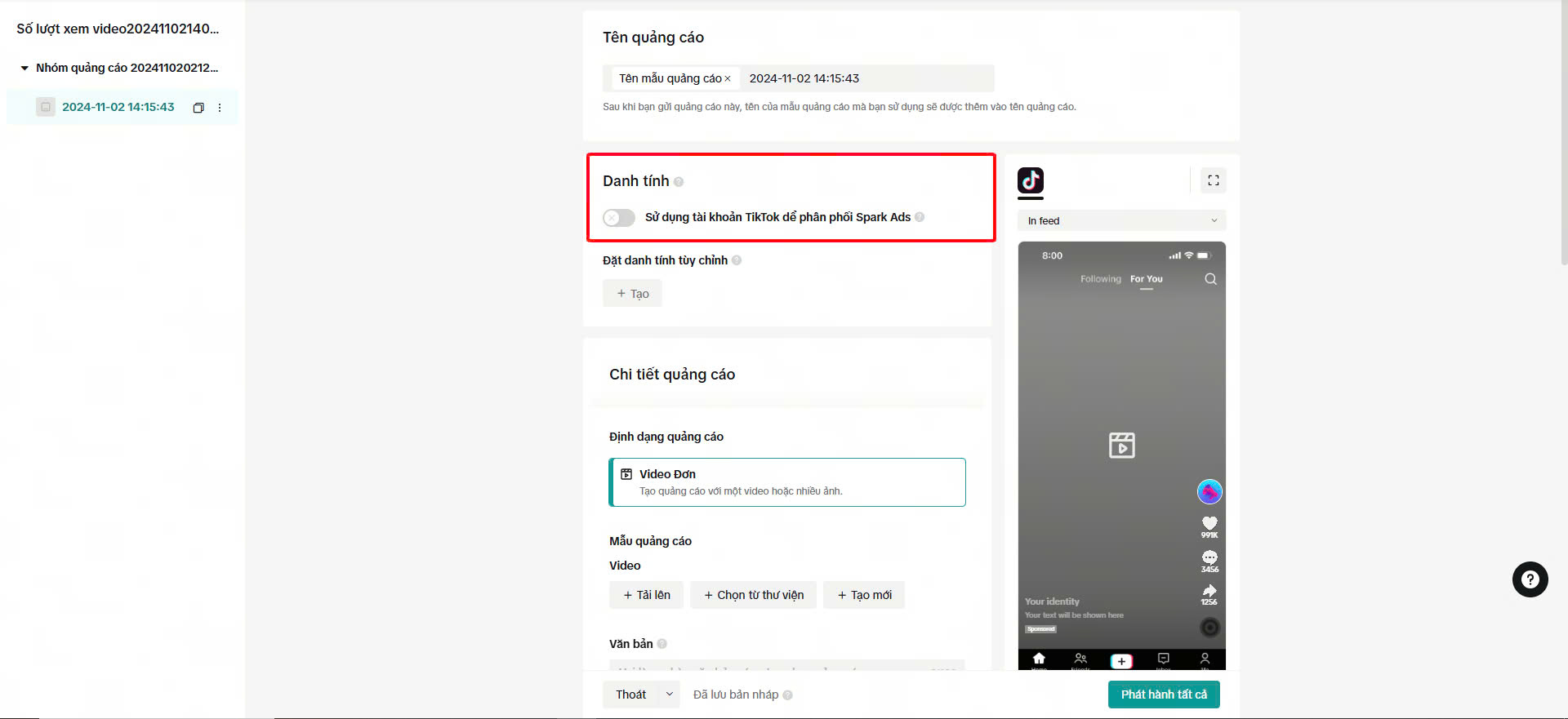Open the 'In feed' preview dropdown
This screenshot has height=719, width=1568.
[x=1122, y=221]
